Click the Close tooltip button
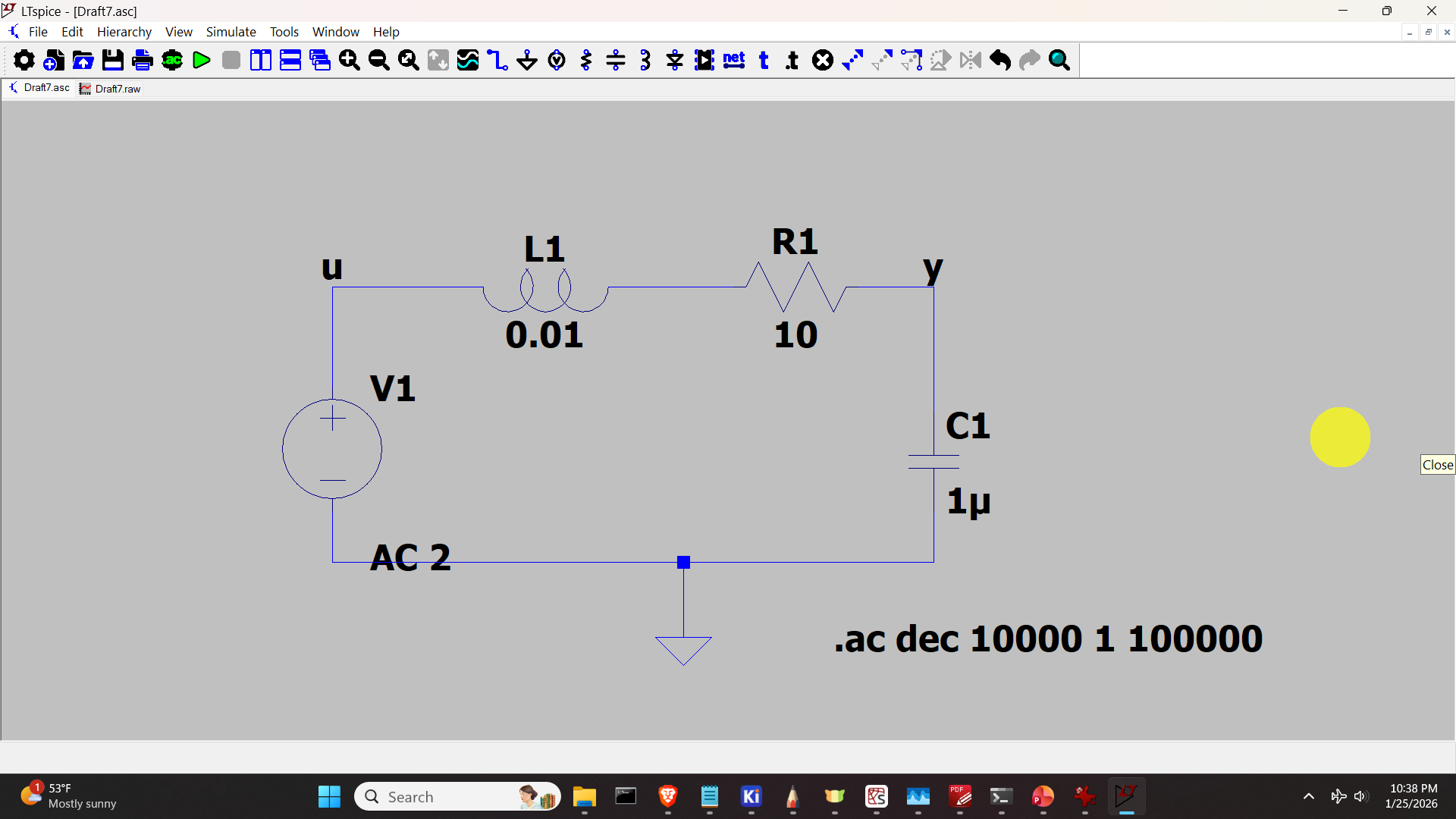This screenshot has height=819, width=1456. [1437, 465]
